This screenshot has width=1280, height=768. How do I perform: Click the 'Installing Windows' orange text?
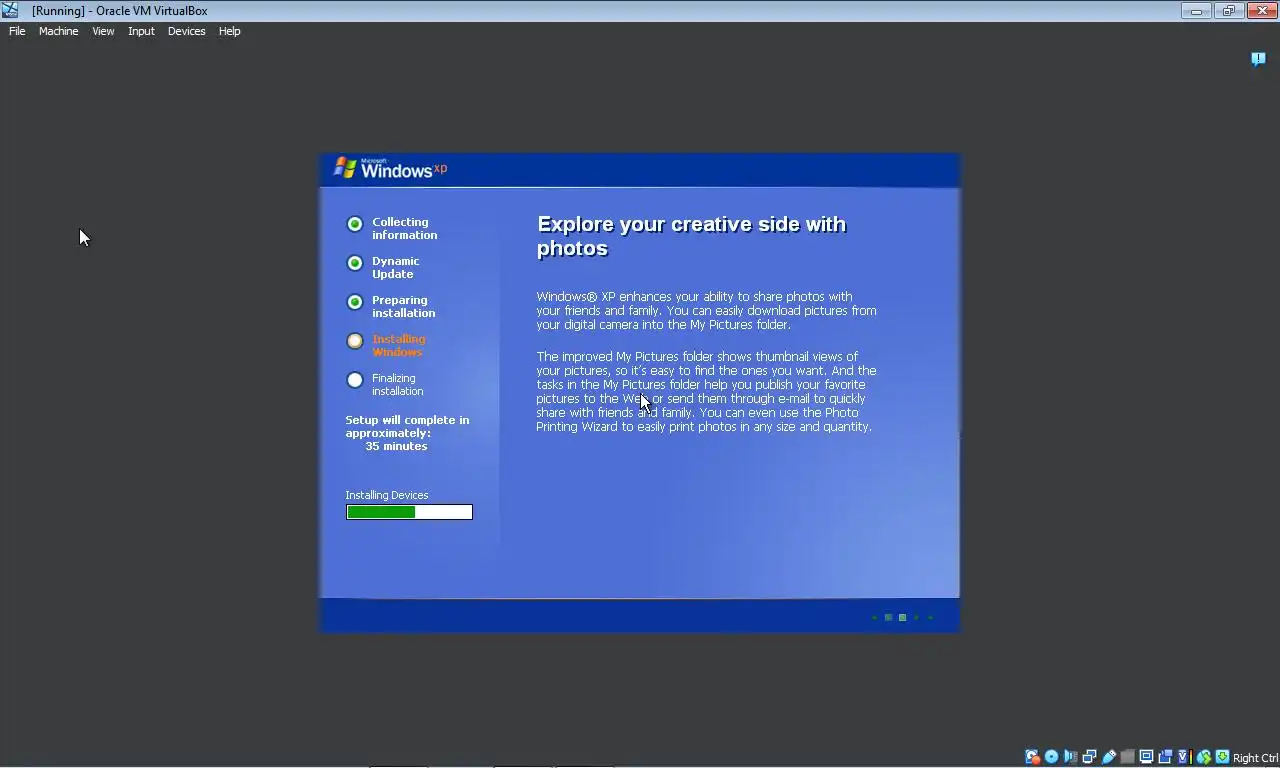coord(398,345)
